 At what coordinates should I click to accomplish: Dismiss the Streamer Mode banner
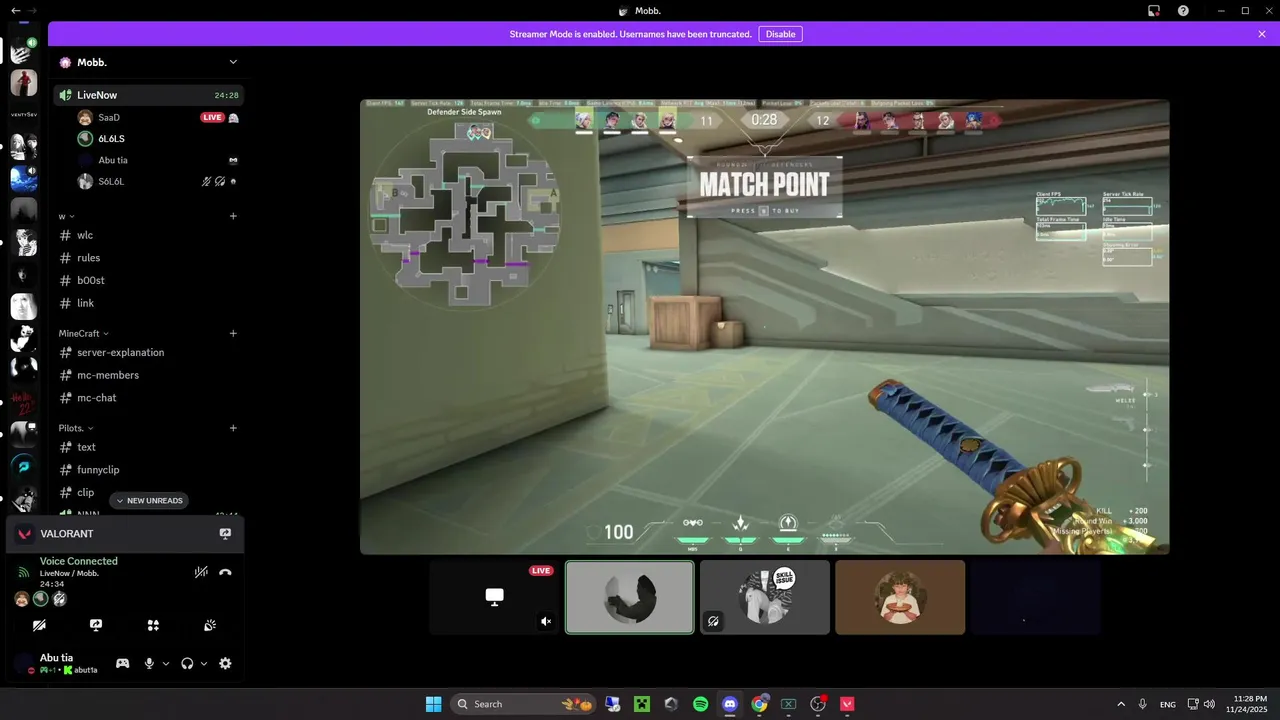1262,34
